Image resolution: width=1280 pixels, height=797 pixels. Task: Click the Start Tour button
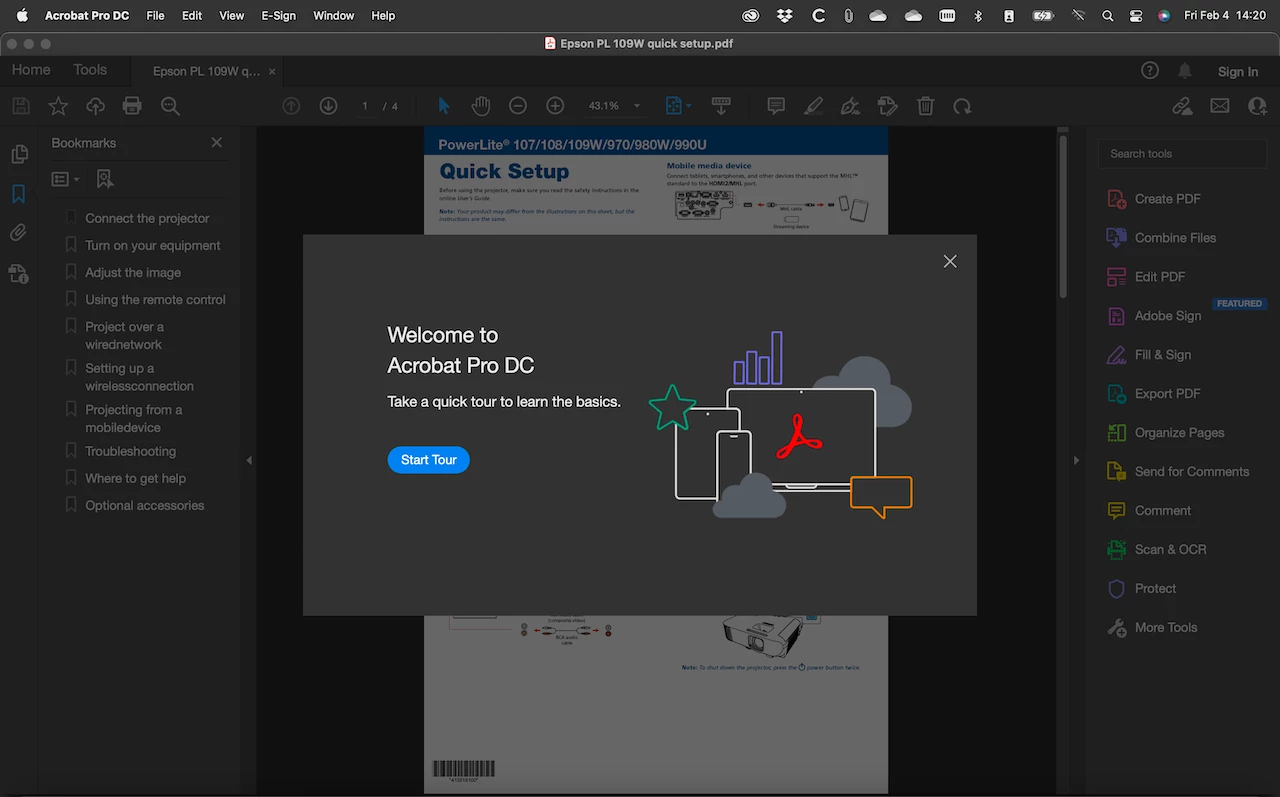tap(429, 460)
